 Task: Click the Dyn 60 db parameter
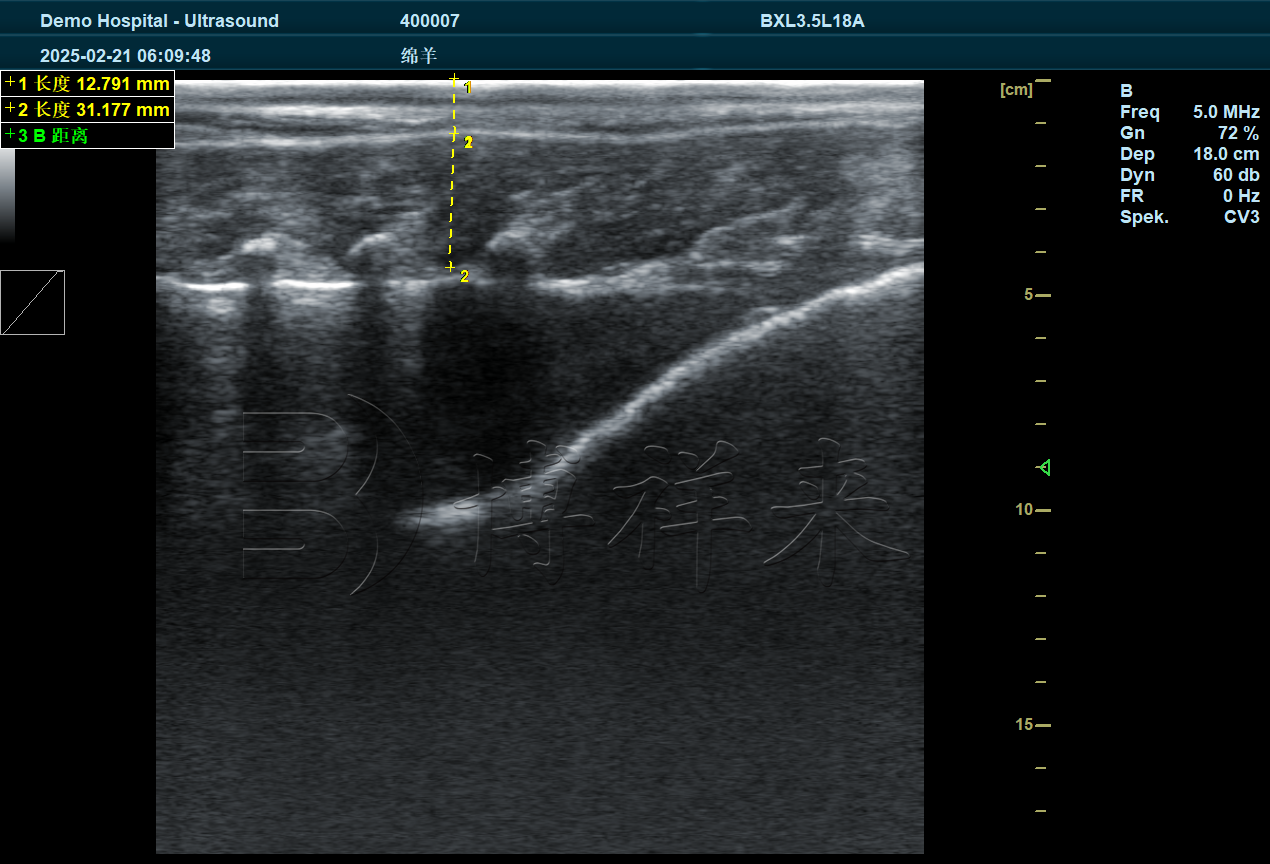point(1189,175)
